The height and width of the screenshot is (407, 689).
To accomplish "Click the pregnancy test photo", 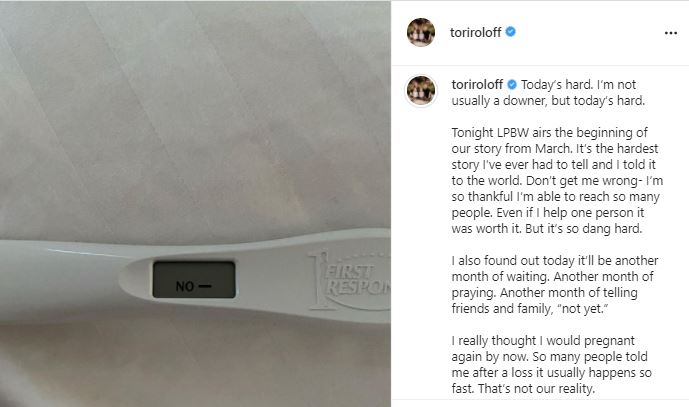I will 195,204.
